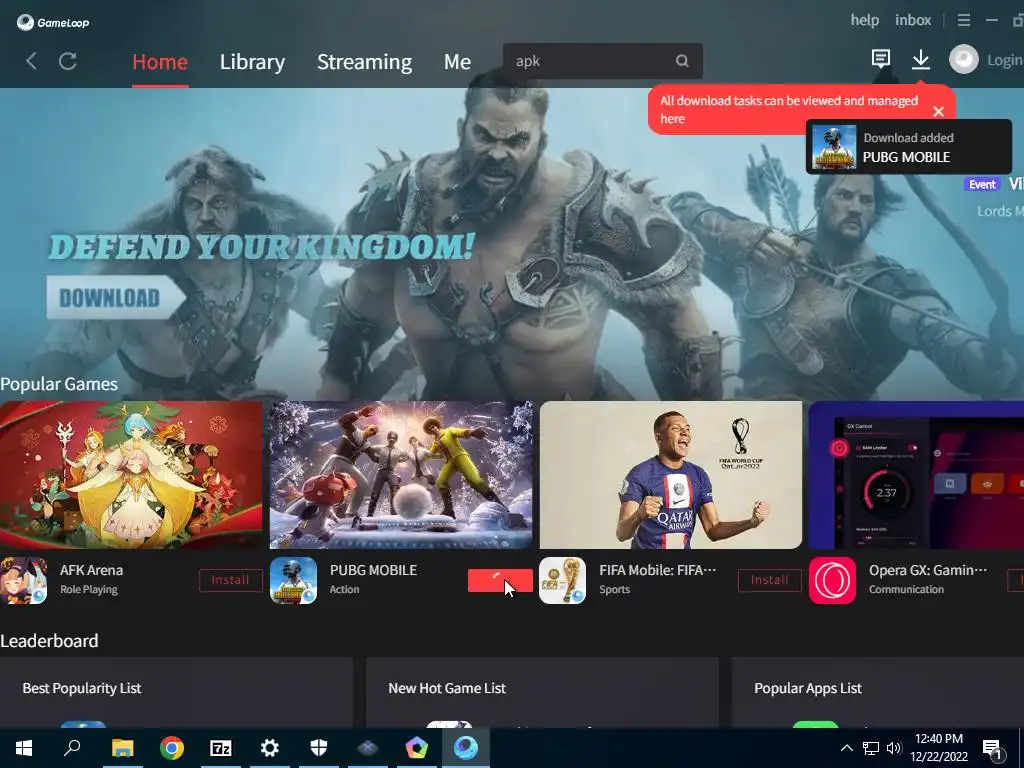Open the PUBG MOBILE snow banner thumbnail
Image resolution: width=1024 pixels, height=768 pixels.
coord(401,475)
